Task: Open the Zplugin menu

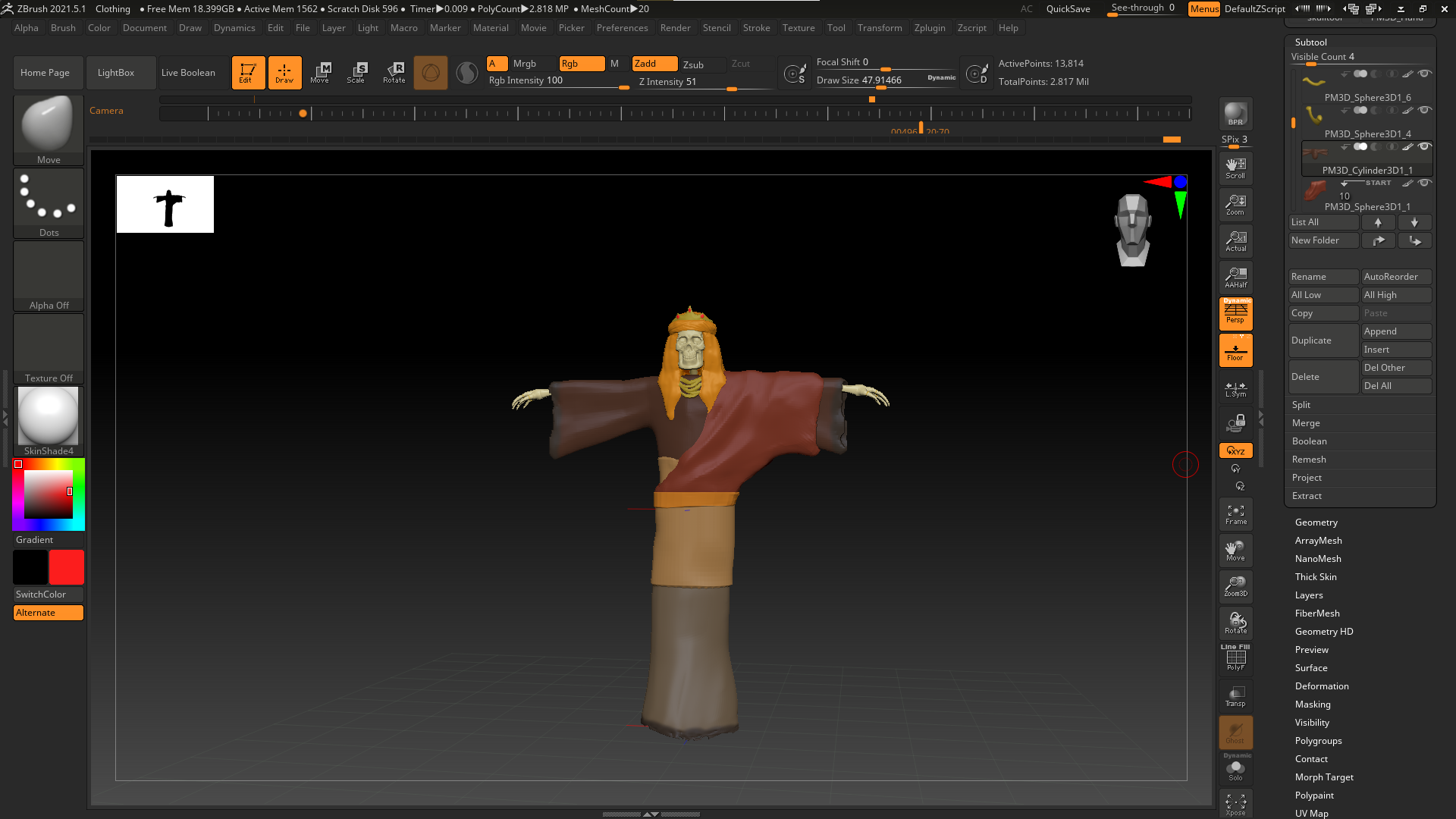Action: (x=929, y=28)
